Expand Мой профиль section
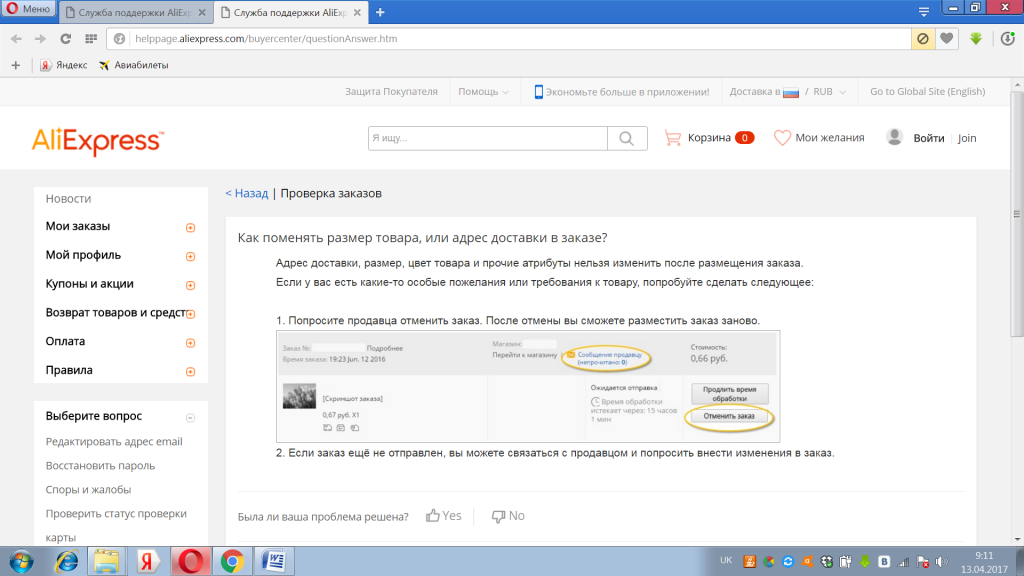This screenshot has width=1024, height=576. coord(190,257)
